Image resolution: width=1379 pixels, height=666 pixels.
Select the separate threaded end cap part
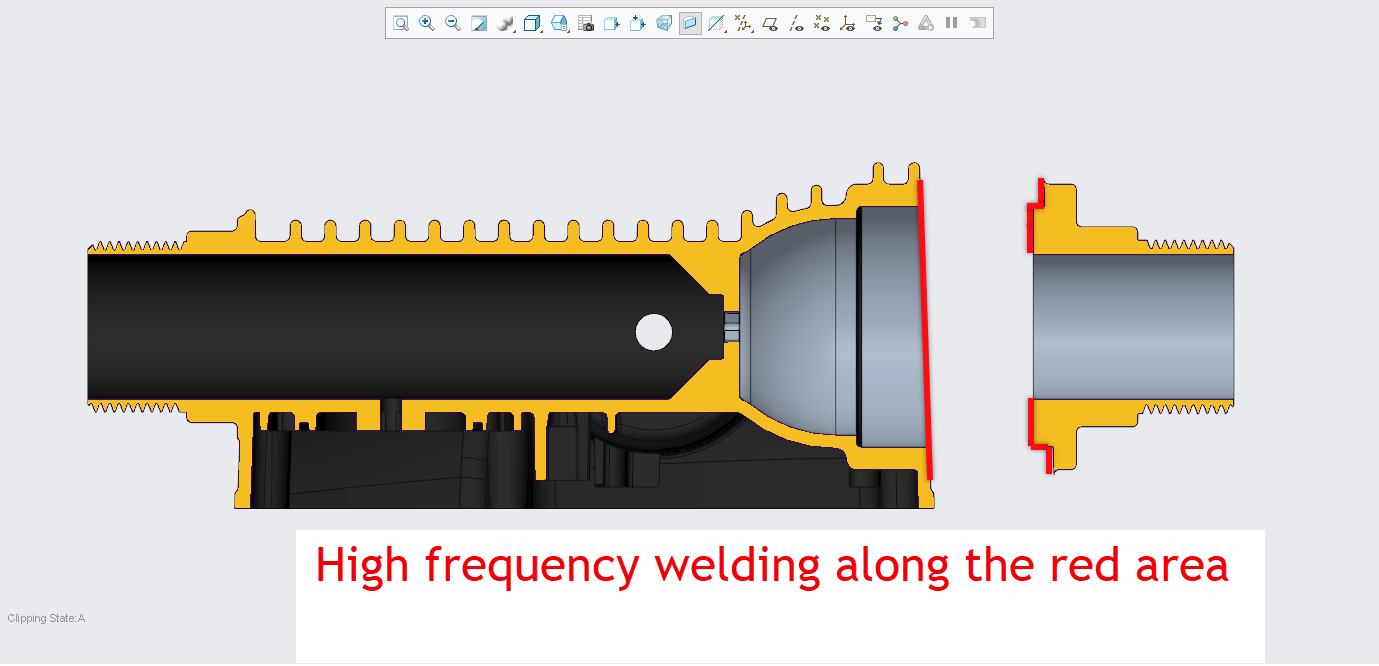[x=1133, y=326]
